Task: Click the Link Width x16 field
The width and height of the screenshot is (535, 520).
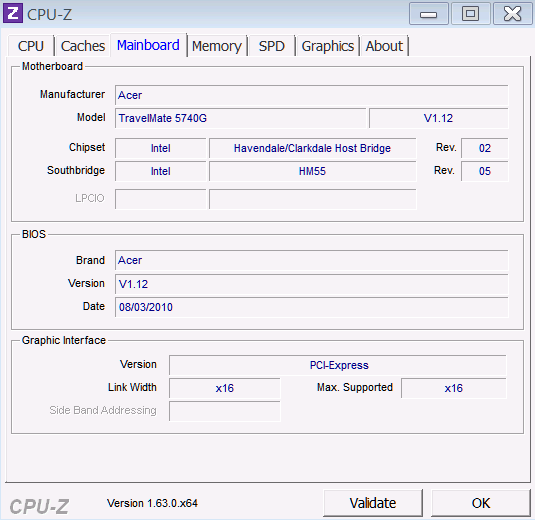Action: (x=225, y=388)
